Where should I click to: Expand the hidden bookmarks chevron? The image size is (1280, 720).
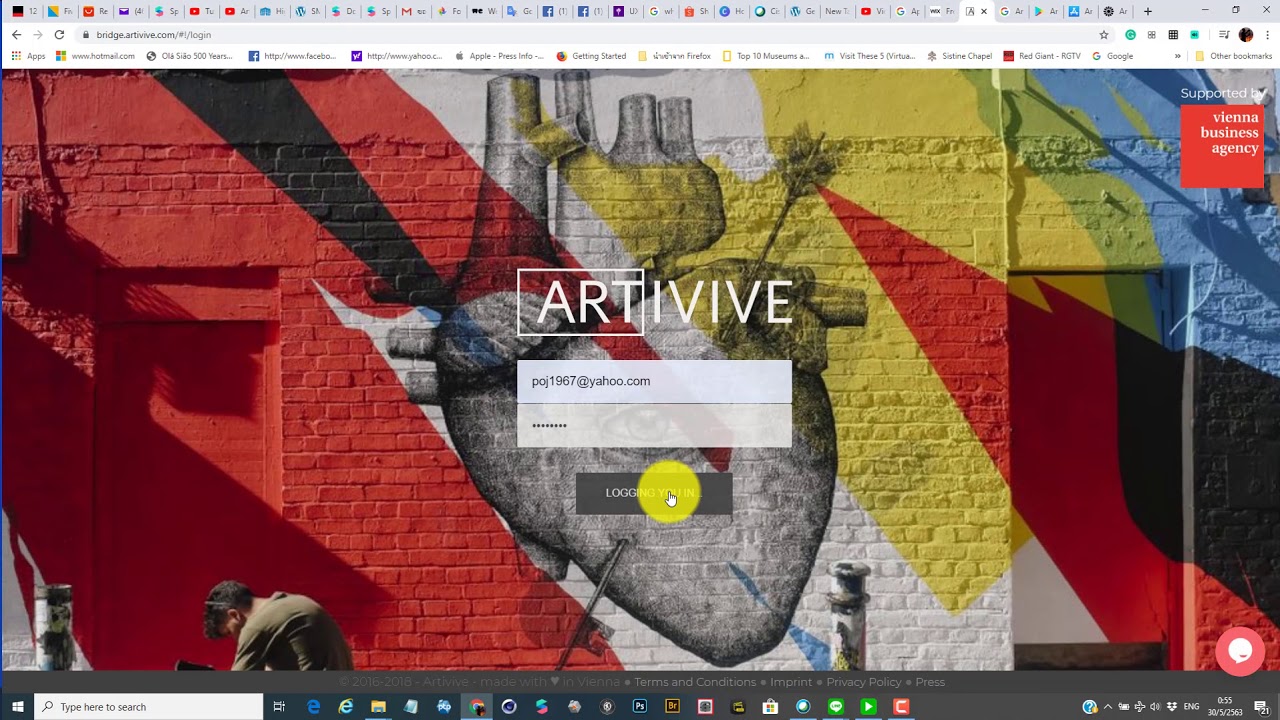pyautogui.click(x=1177, y=56)
